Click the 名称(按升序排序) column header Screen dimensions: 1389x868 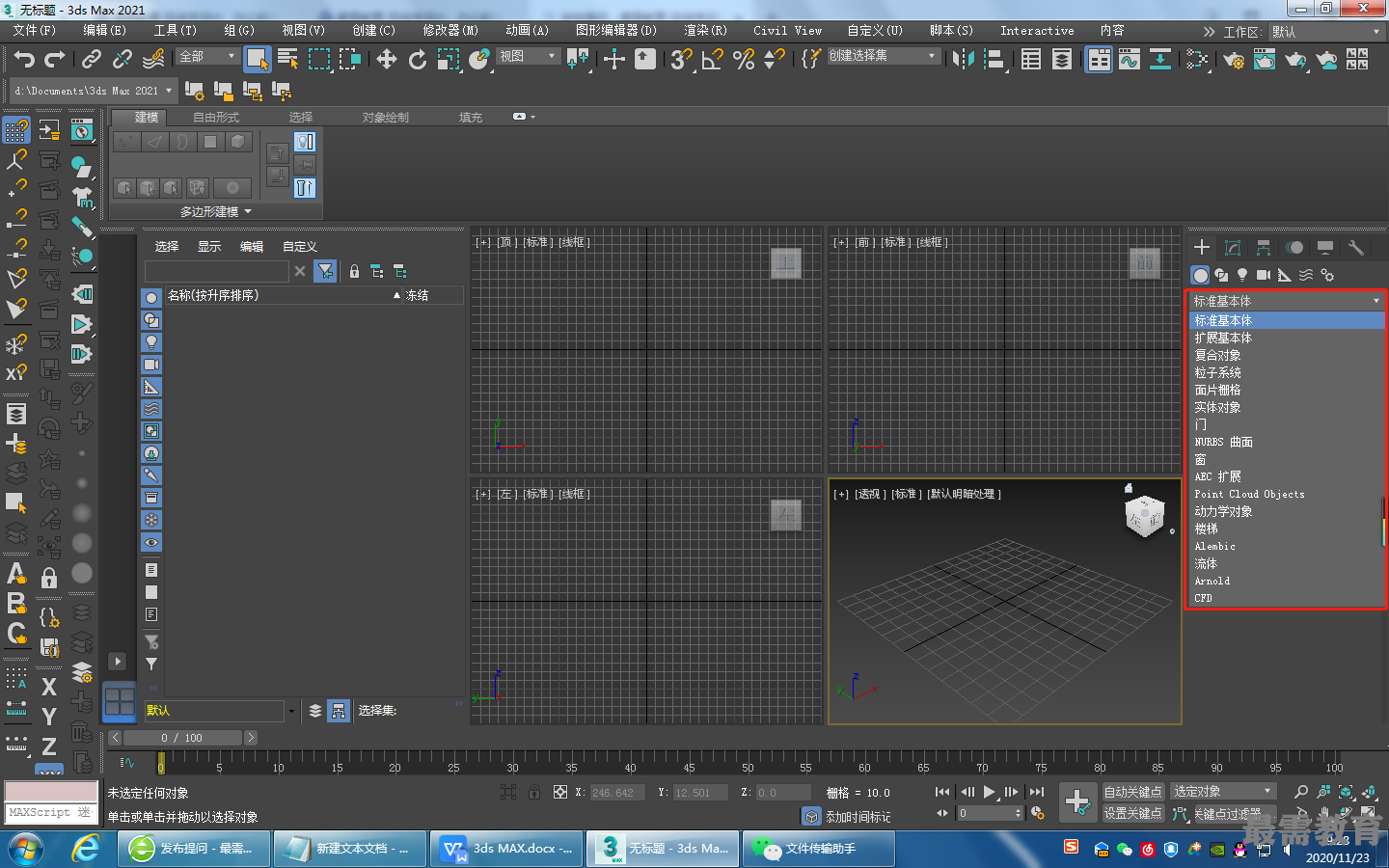(284, 295)
